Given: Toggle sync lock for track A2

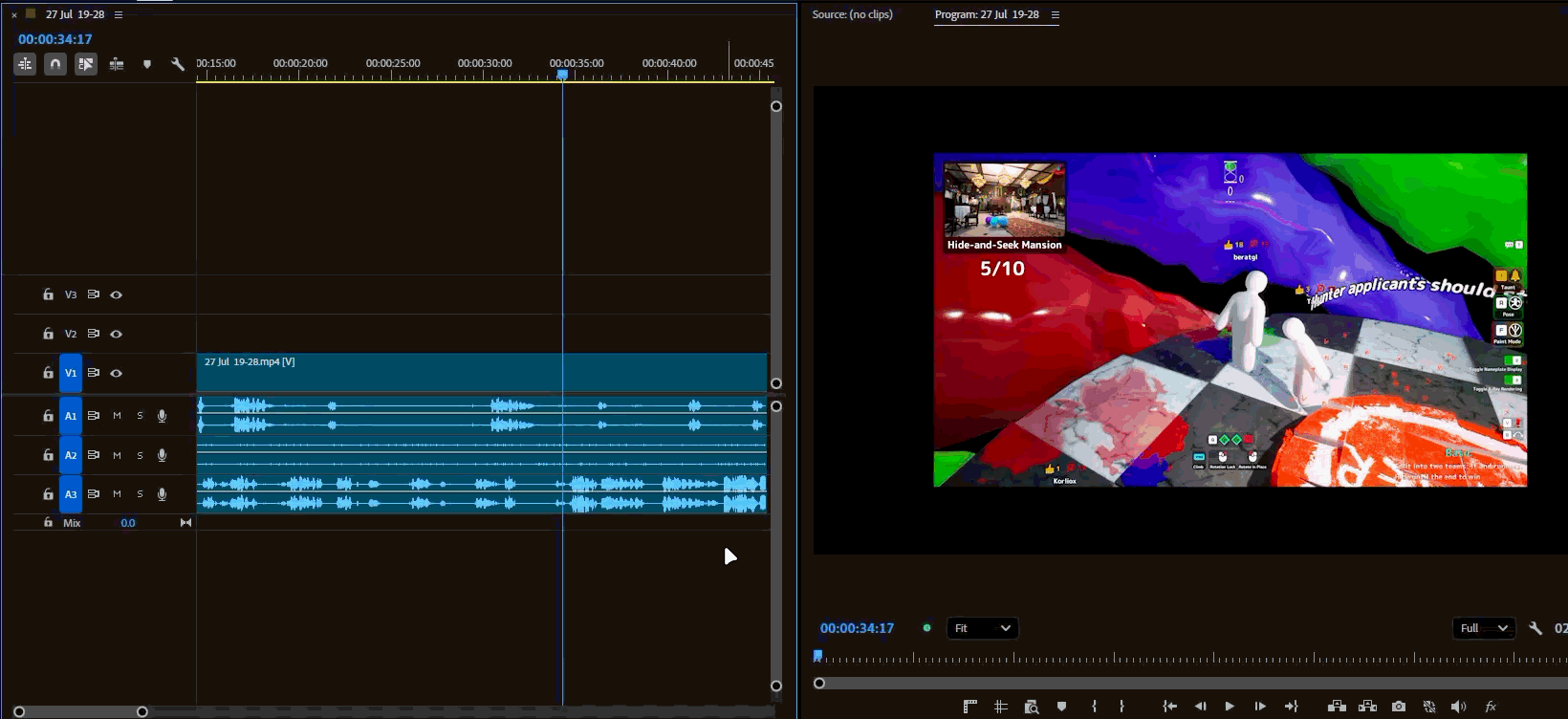Looking at the screenshot, I should 94,455.
